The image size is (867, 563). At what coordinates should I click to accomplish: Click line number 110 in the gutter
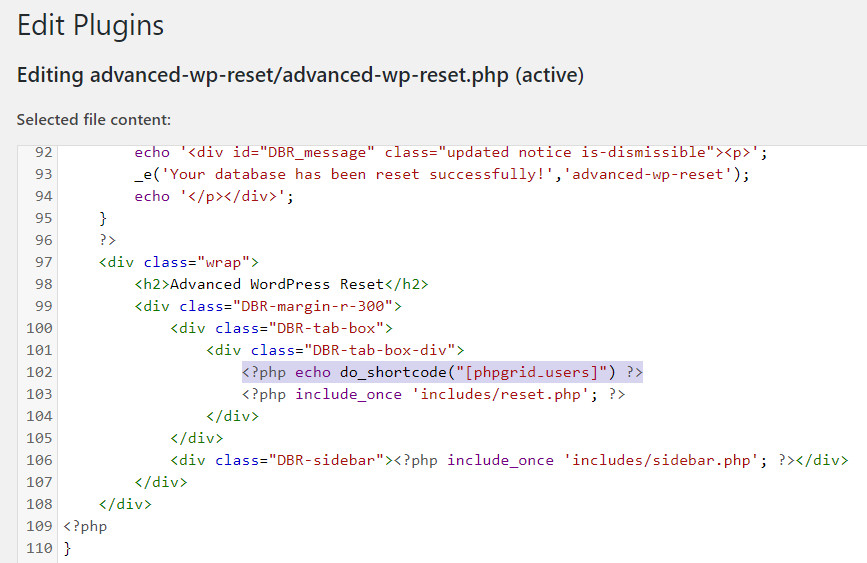click(x=37, y=548)
